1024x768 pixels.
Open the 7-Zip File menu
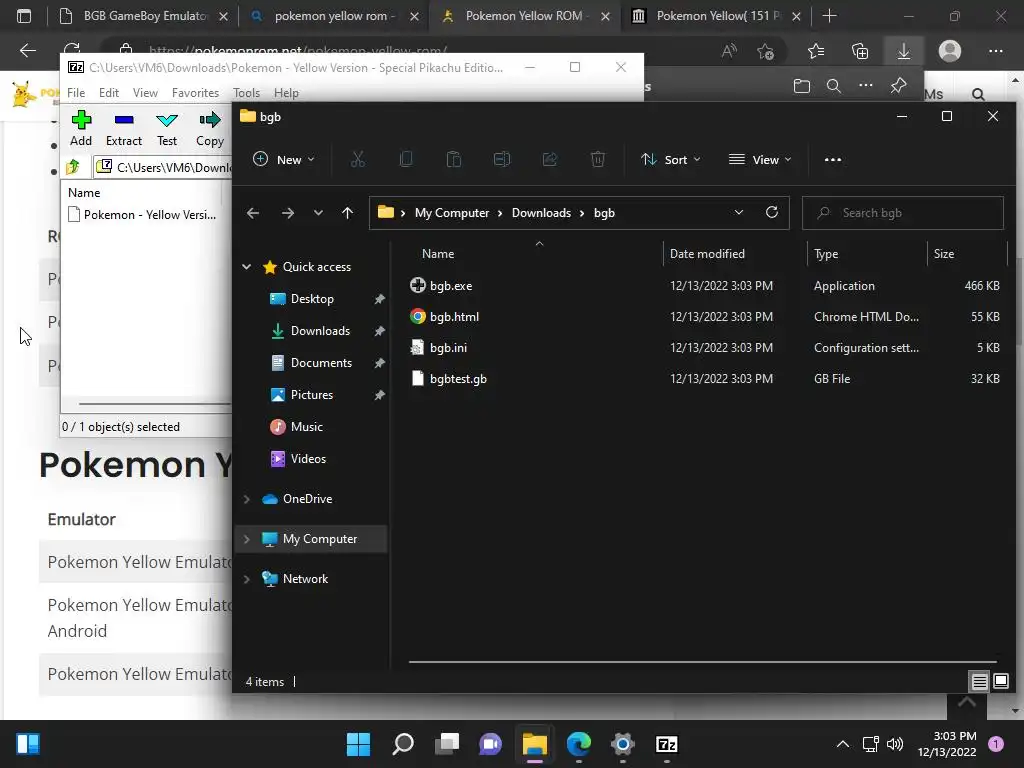(x=76, y=93)
